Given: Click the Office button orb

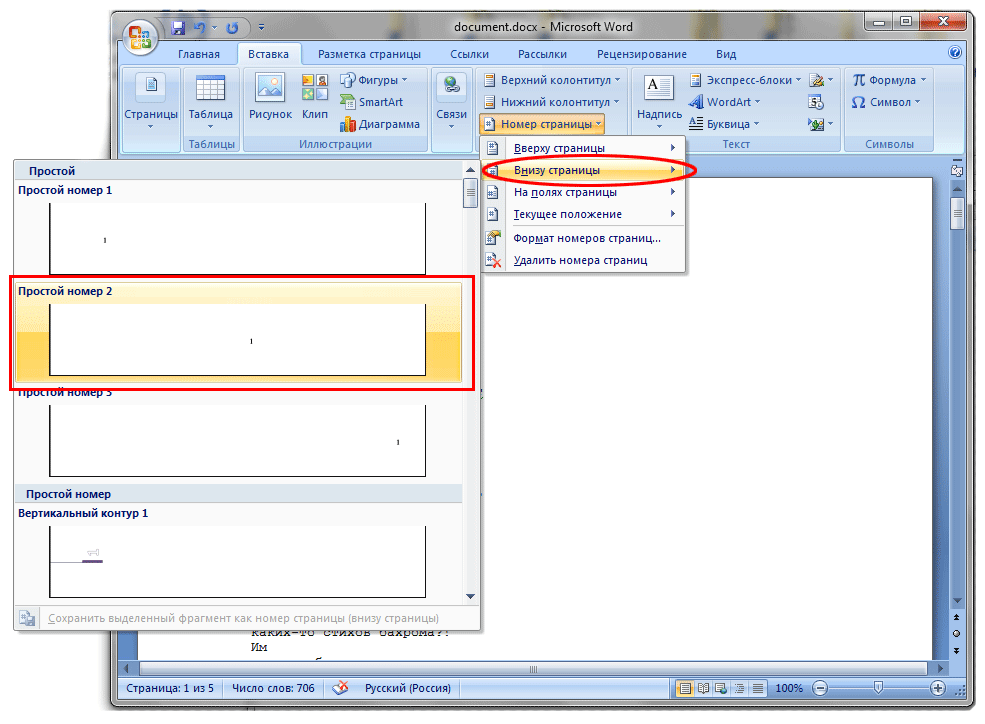Looking at the screenshot, I should [x=139, y=37].
